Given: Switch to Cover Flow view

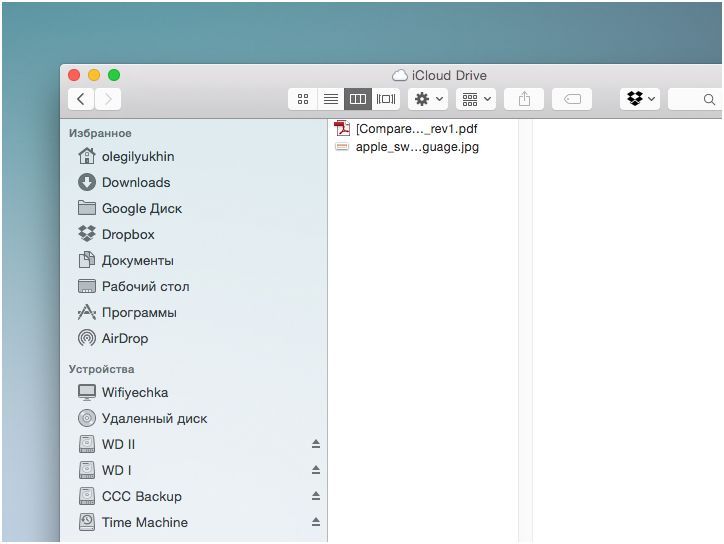Looking at the screenshot, I should pyautogui.click(x=386, y=99).
